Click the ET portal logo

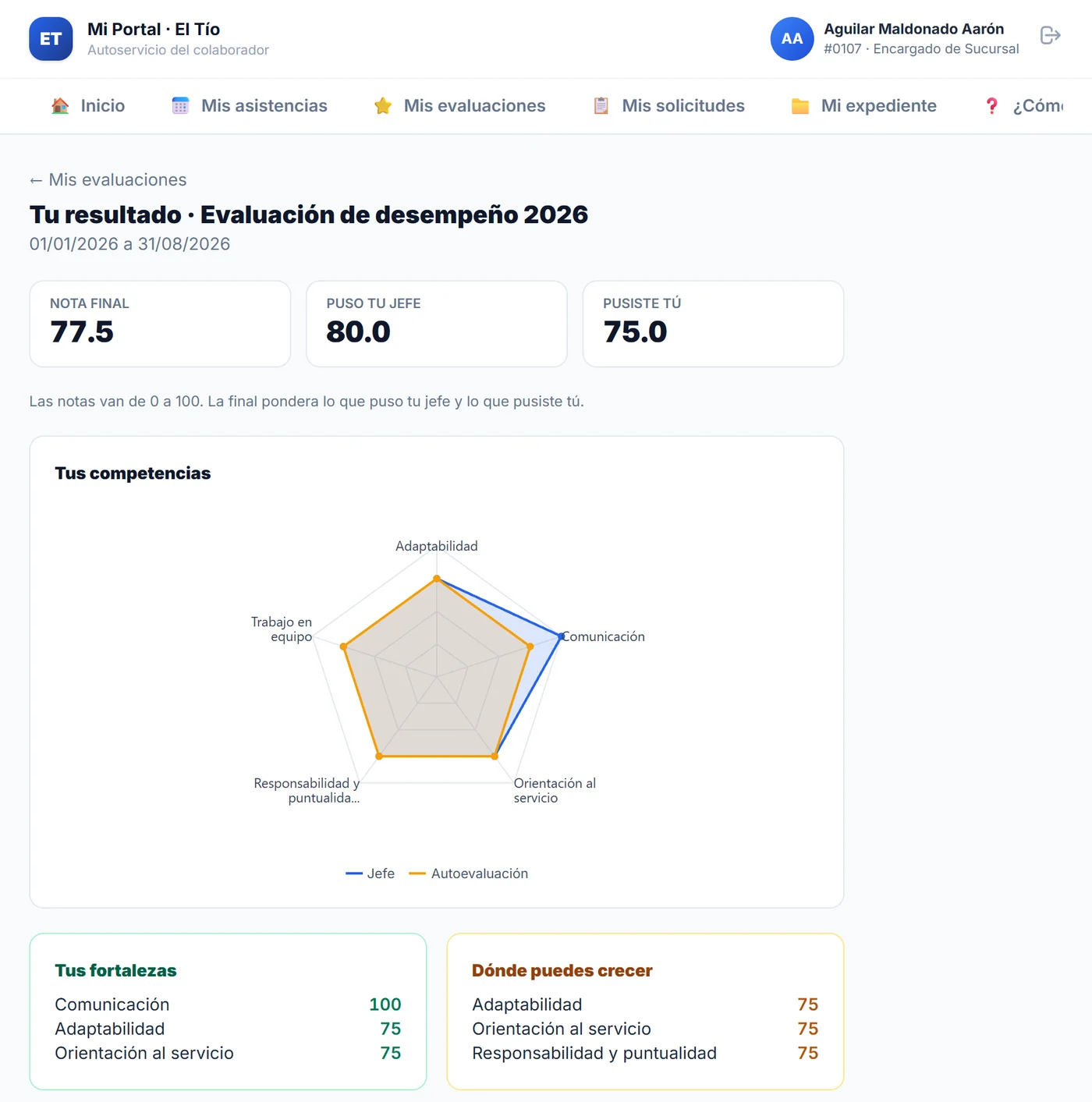point(51,39)
